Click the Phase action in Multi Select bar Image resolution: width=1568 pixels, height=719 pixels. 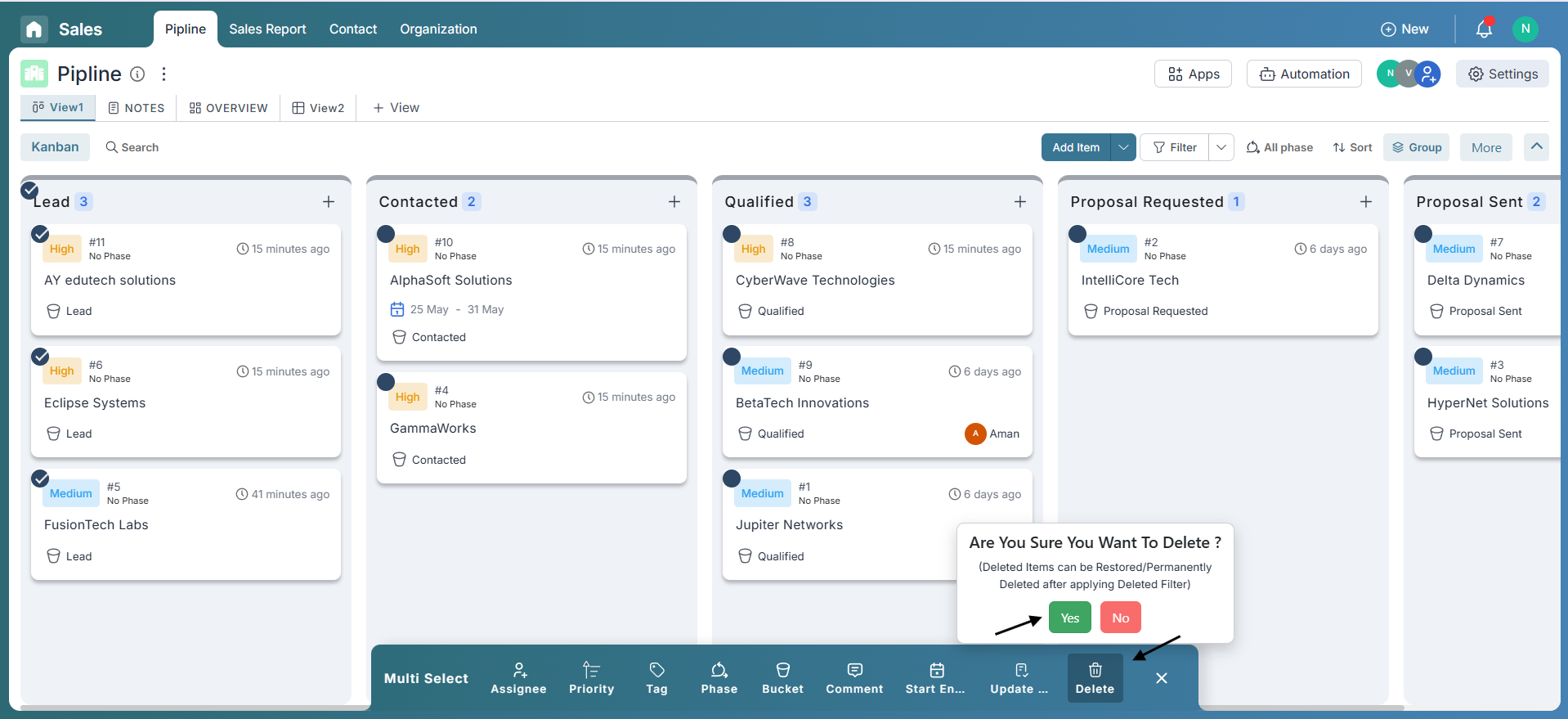pos(719,678)
